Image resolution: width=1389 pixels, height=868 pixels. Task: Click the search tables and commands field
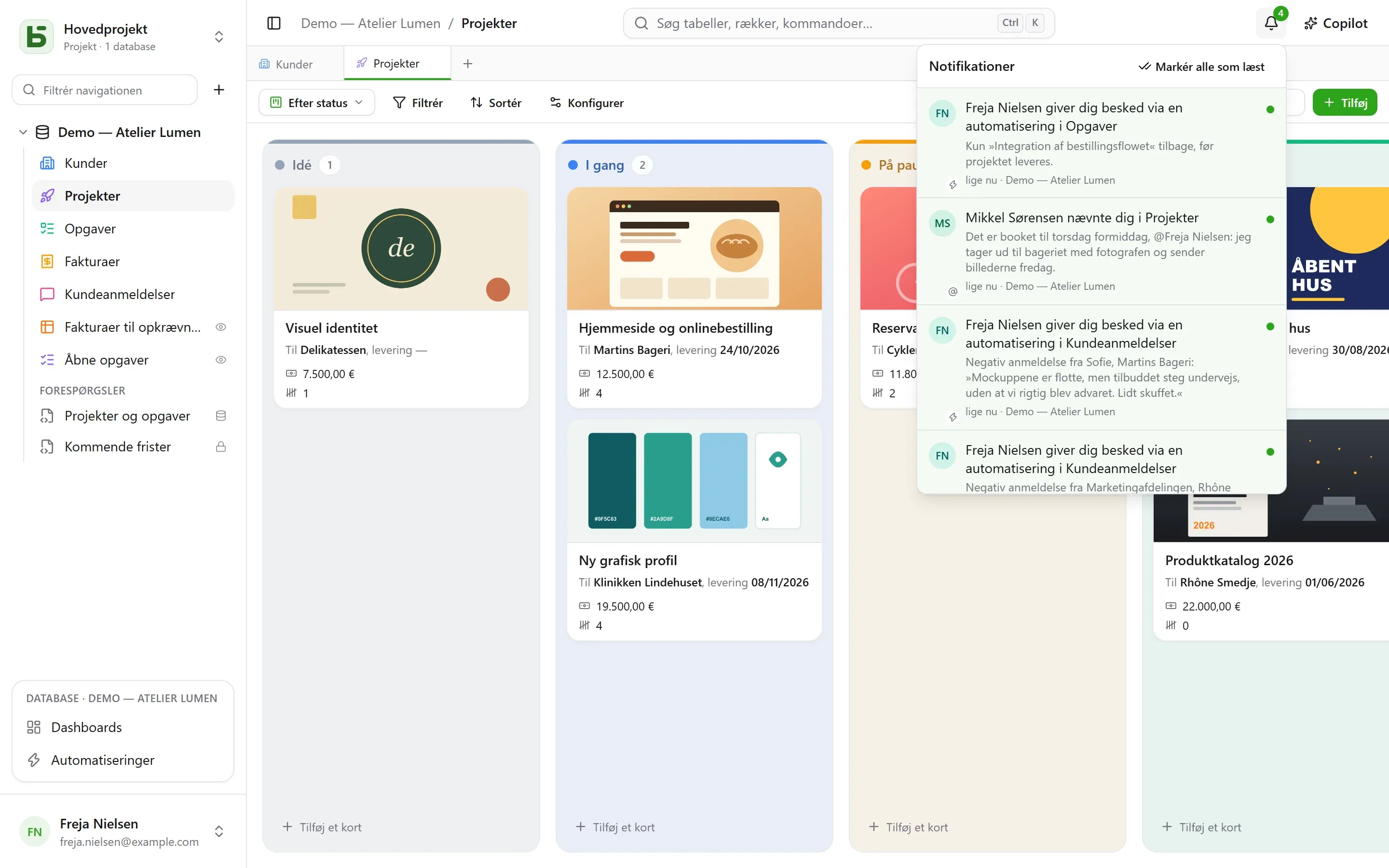pyautogui.click(x=839, y=23)
